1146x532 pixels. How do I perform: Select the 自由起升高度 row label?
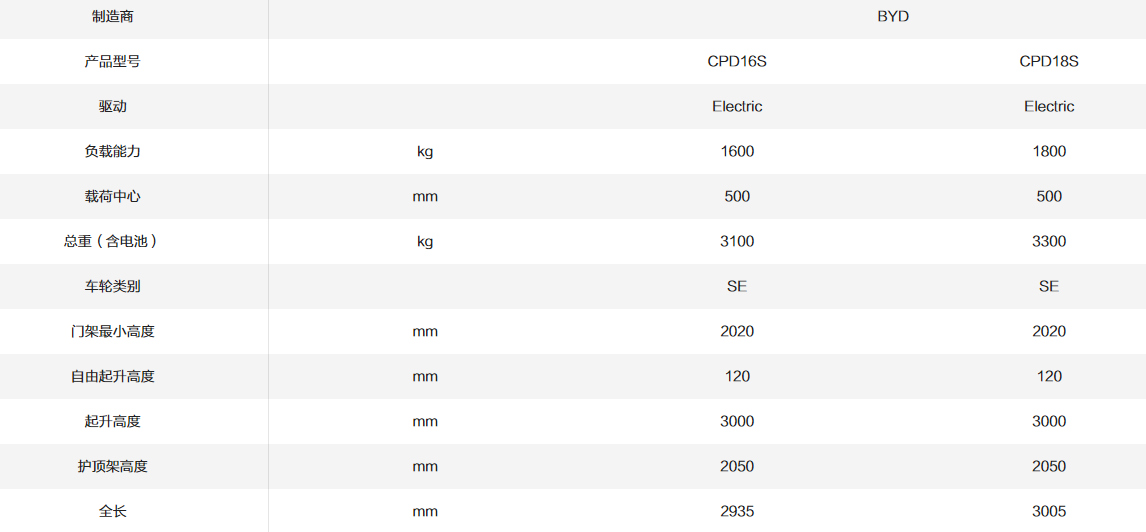click(x=113, y=376)
